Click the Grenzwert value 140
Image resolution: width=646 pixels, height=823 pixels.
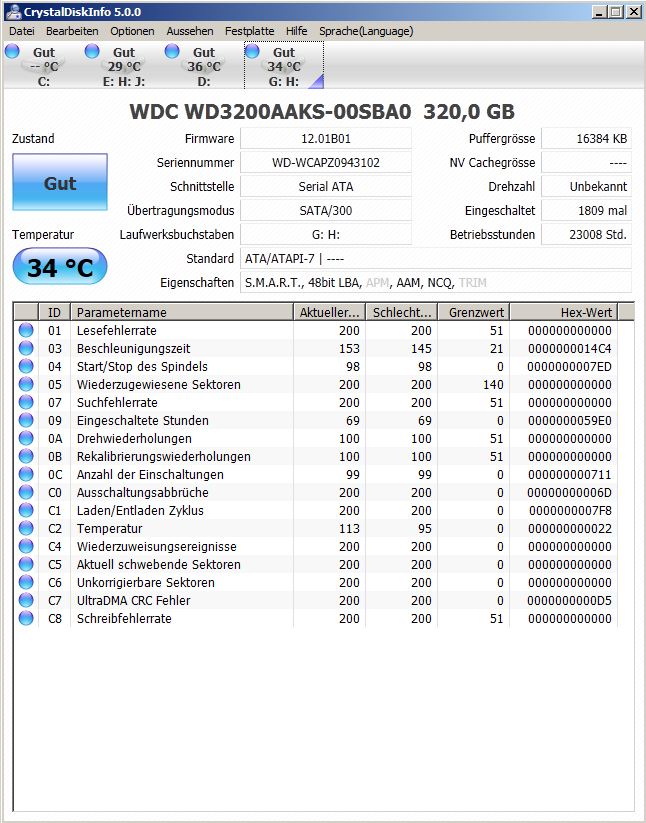493,384
